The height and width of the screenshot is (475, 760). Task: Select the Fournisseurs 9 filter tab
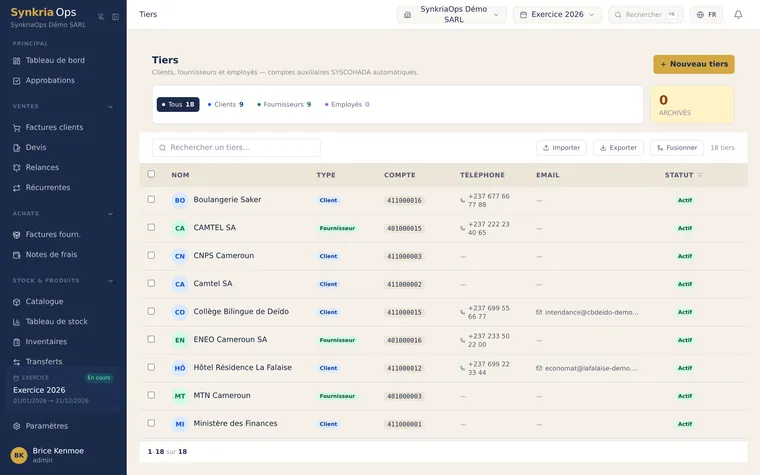(284, 105)
